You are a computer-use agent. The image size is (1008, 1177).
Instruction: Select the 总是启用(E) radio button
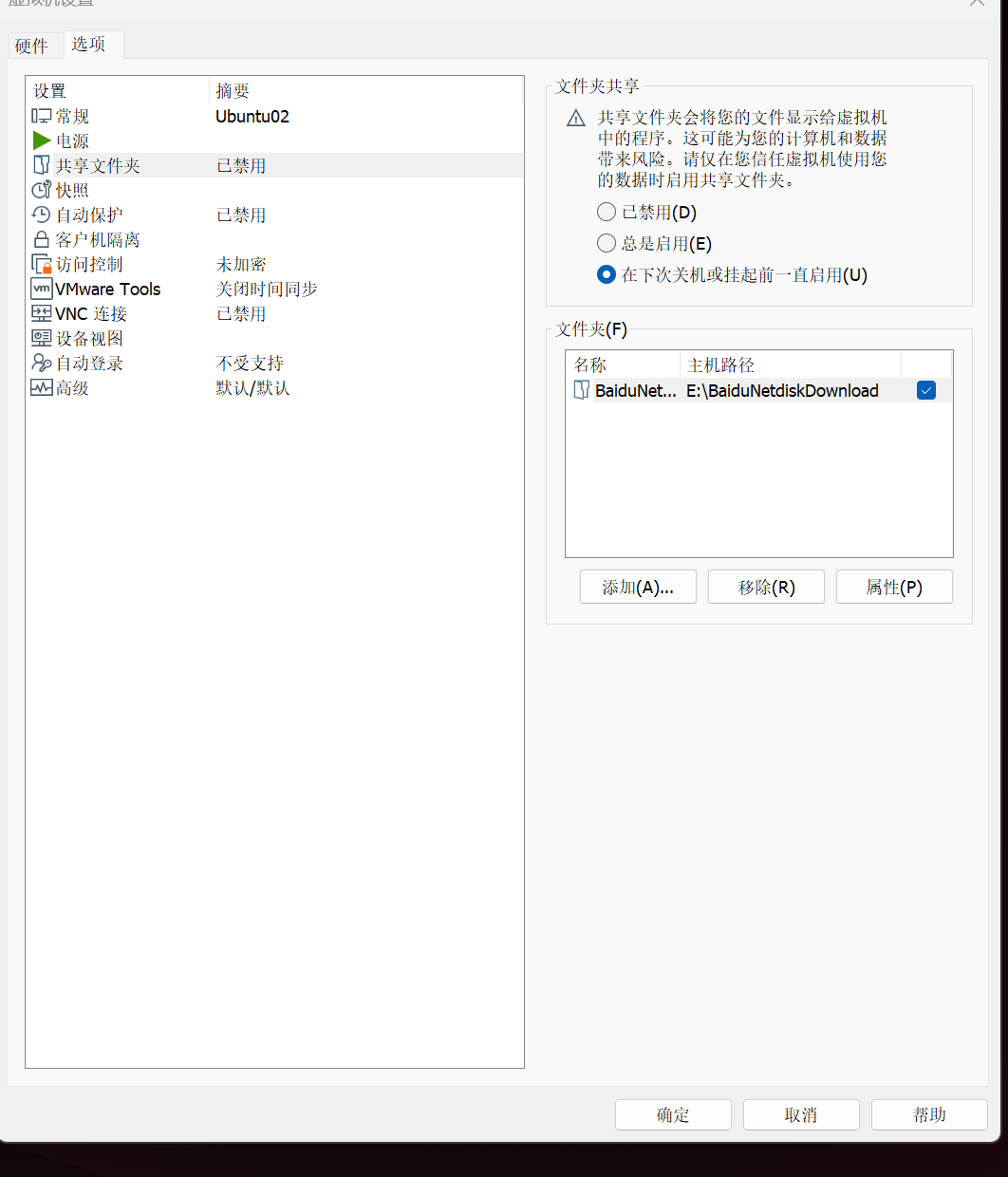tap(607, 243)
